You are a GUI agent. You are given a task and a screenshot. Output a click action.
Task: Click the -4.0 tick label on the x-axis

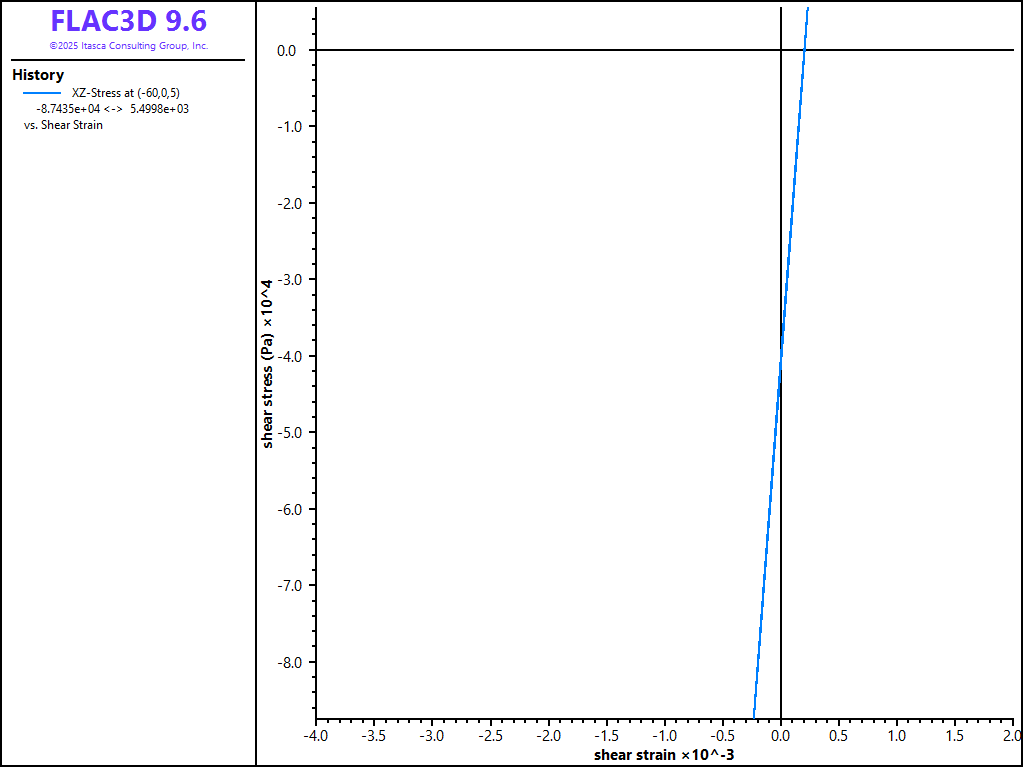tap(316, 735)
